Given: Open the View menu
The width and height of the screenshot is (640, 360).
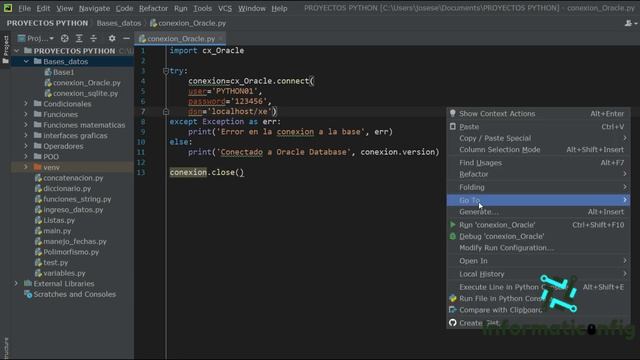Looking at the screenshot, I should click(64, 8).
